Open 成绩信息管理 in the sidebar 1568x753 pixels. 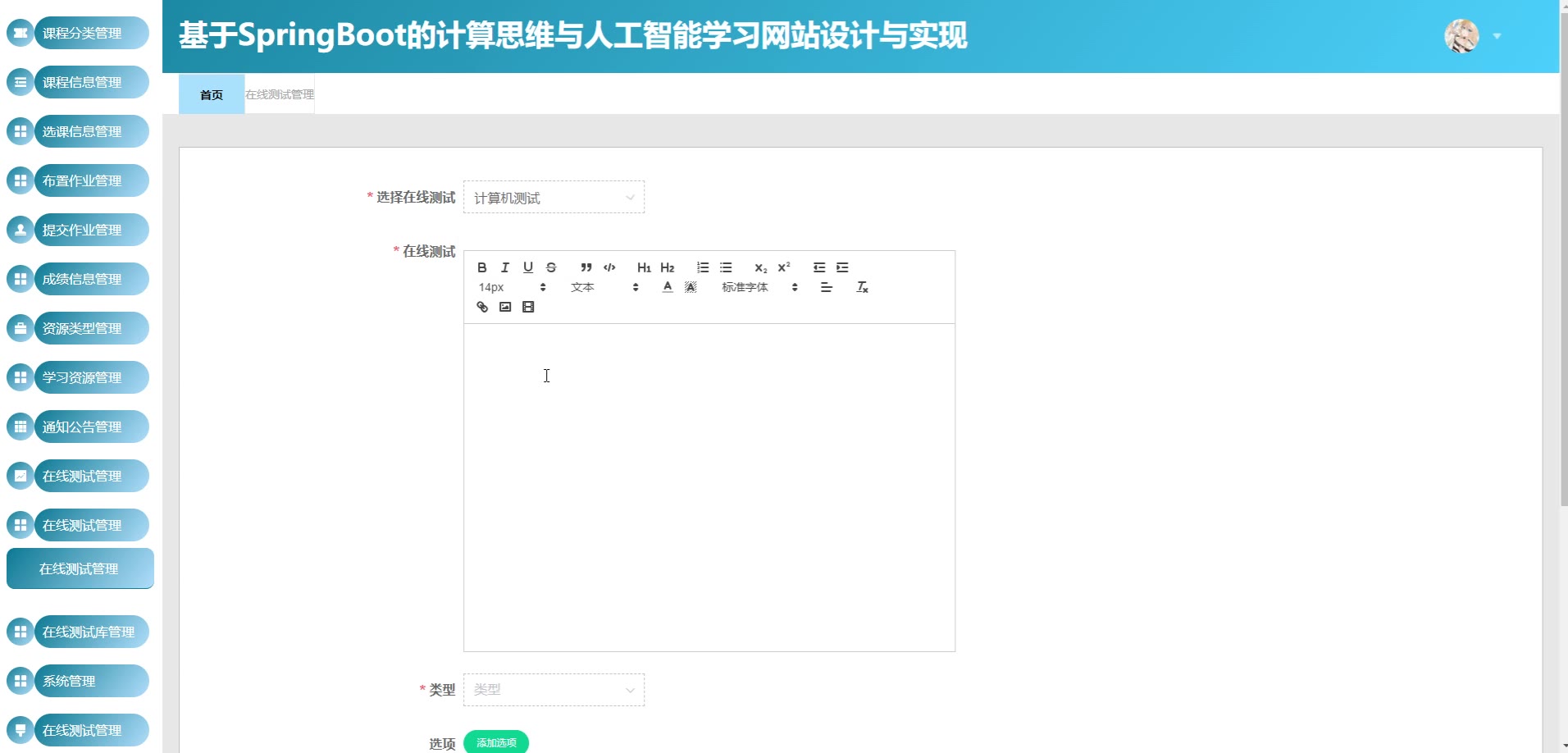point(78,279)
